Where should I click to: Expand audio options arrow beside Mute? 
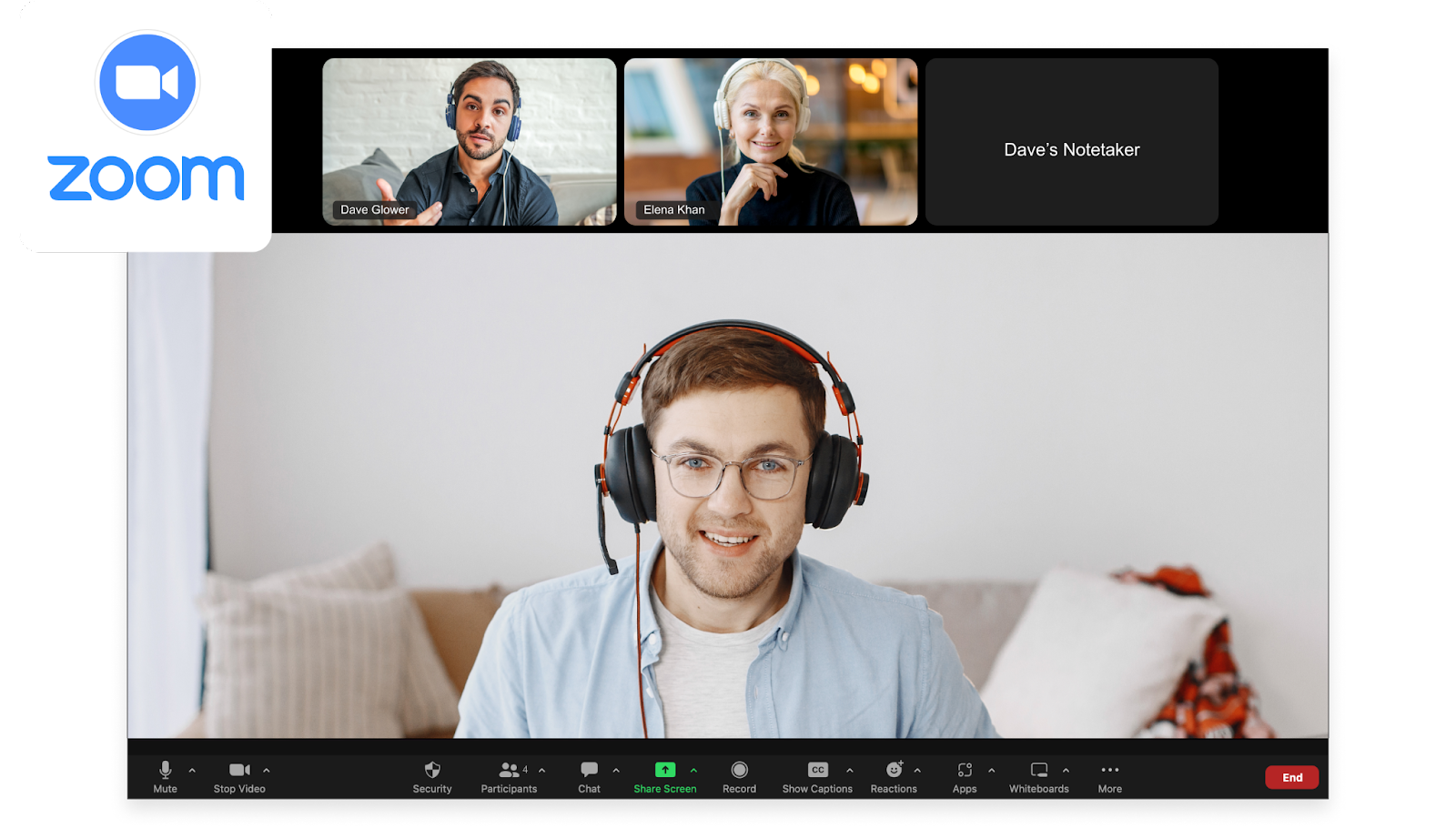tap(192, 770)
